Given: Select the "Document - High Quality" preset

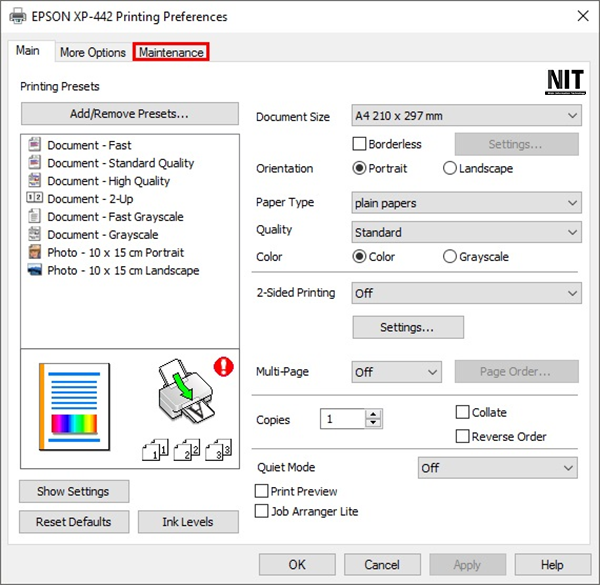Looking at the screenshot, I should coord(108,181).
